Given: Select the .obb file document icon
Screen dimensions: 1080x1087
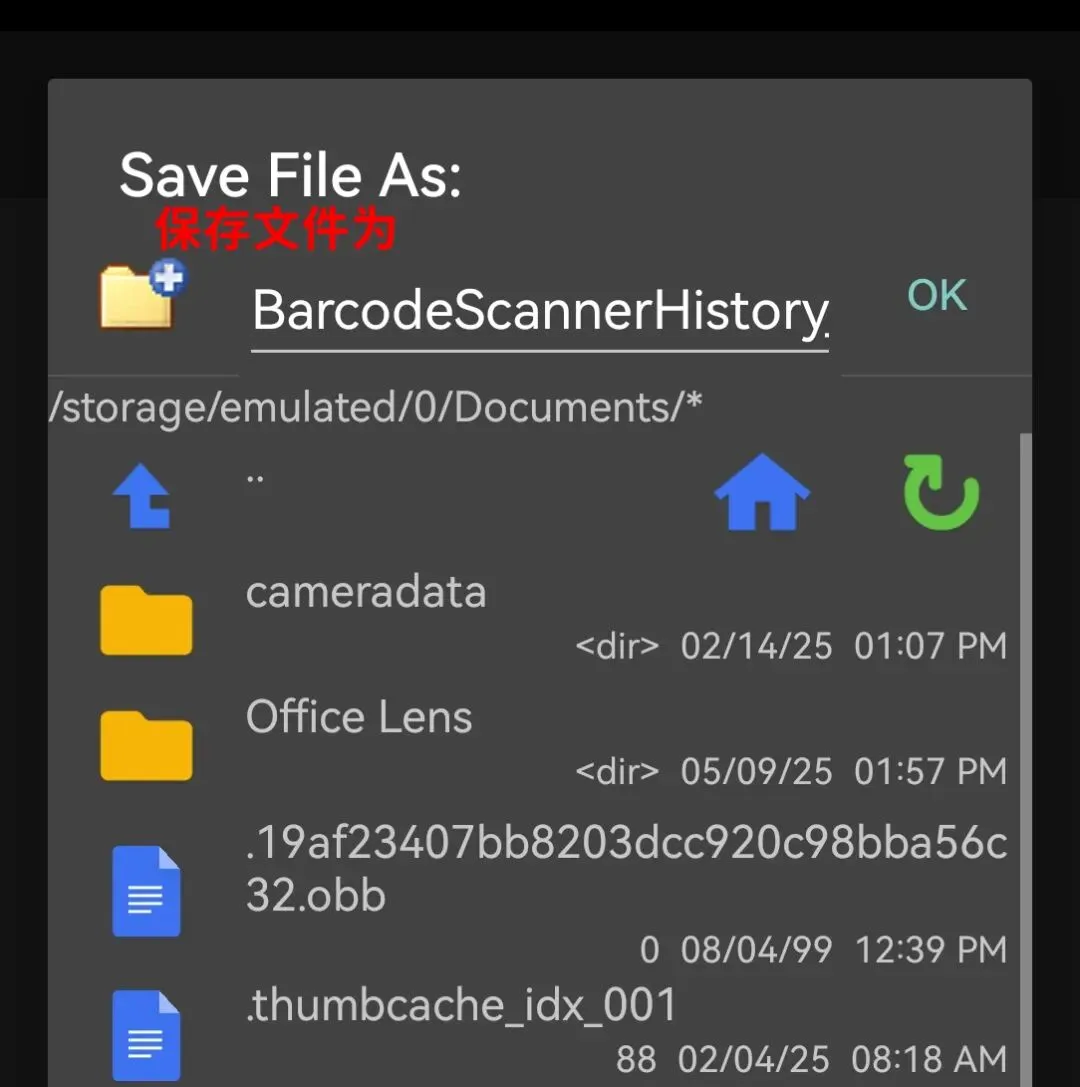Looking at the screenshot, I should coord(146,891).
